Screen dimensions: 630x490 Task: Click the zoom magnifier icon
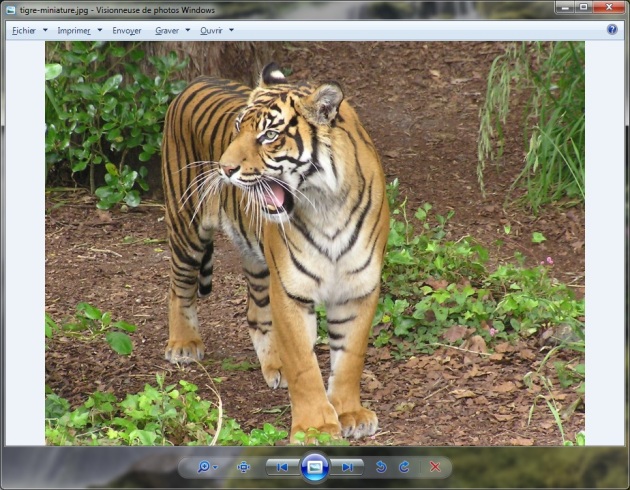point(204,467)
